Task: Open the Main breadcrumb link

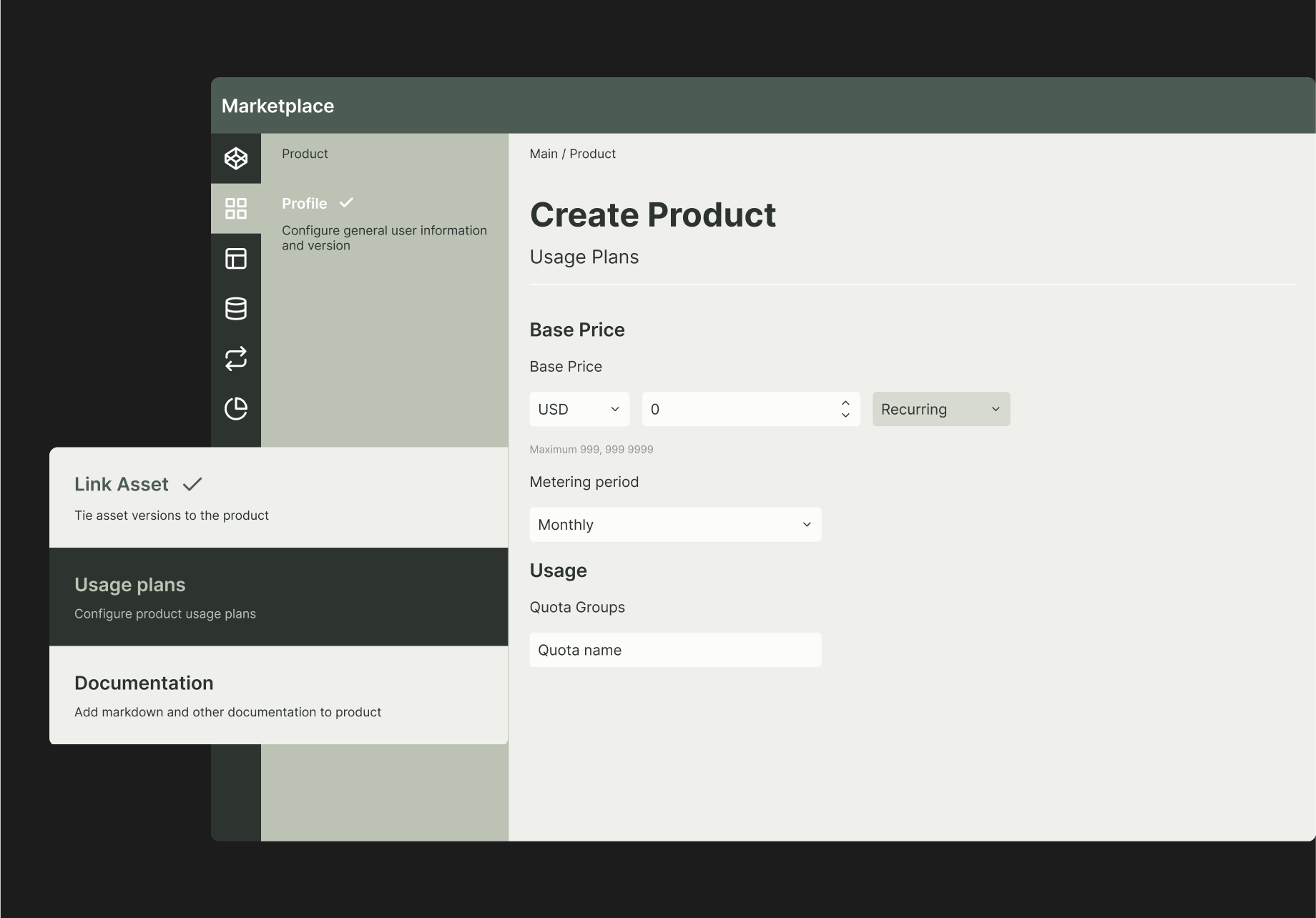Action: tap(543, 153)
